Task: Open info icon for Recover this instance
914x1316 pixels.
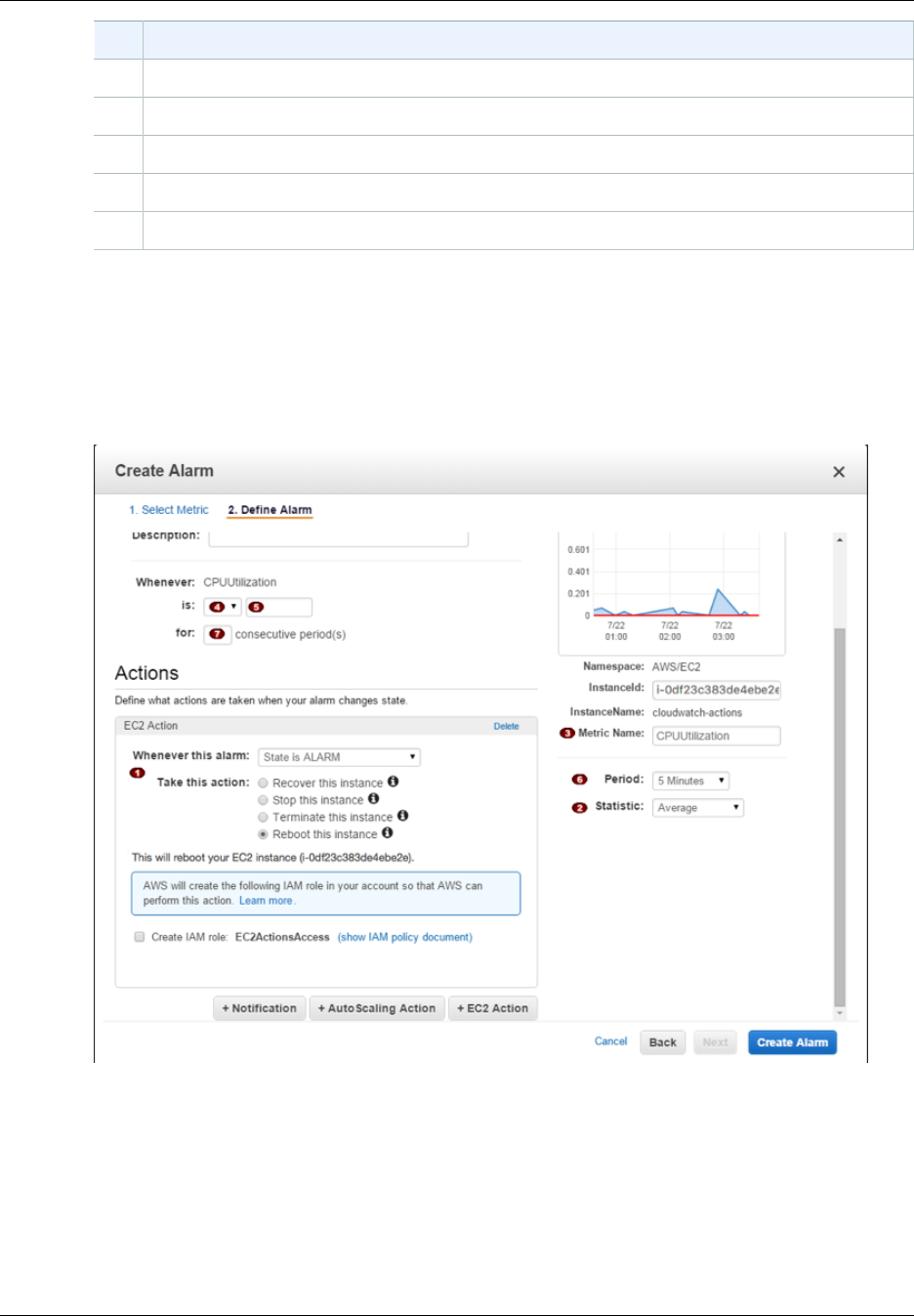Action: [393, 782]
